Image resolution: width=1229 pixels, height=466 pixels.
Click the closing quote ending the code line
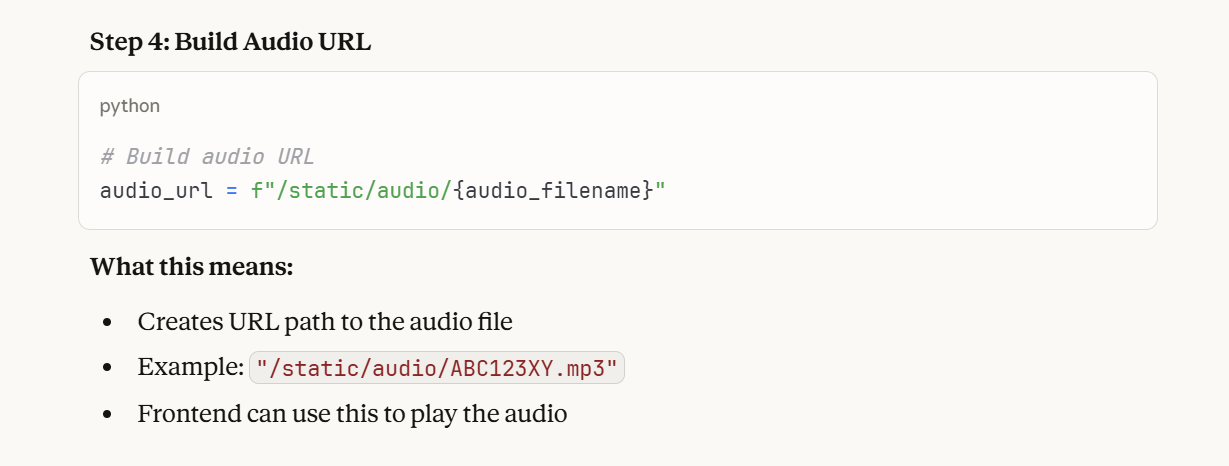coord(660,189)
